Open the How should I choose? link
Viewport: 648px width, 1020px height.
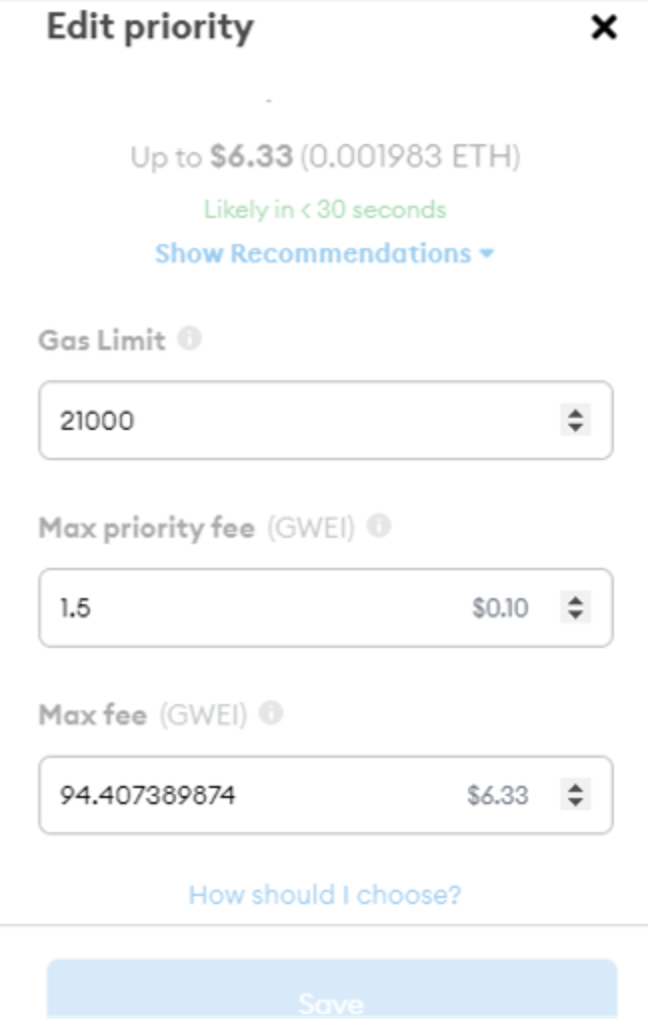[x=325, y=894]
